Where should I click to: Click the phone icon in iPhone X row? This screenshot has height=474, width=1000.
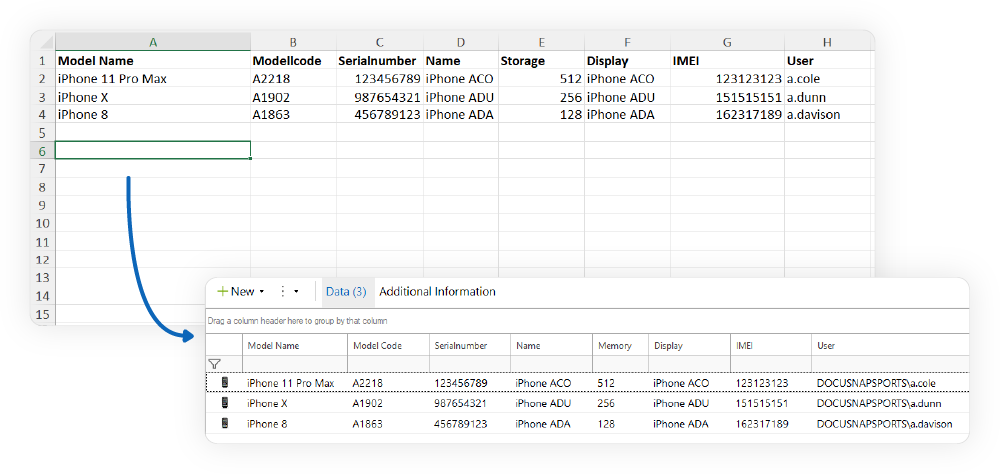pos(224,403)
